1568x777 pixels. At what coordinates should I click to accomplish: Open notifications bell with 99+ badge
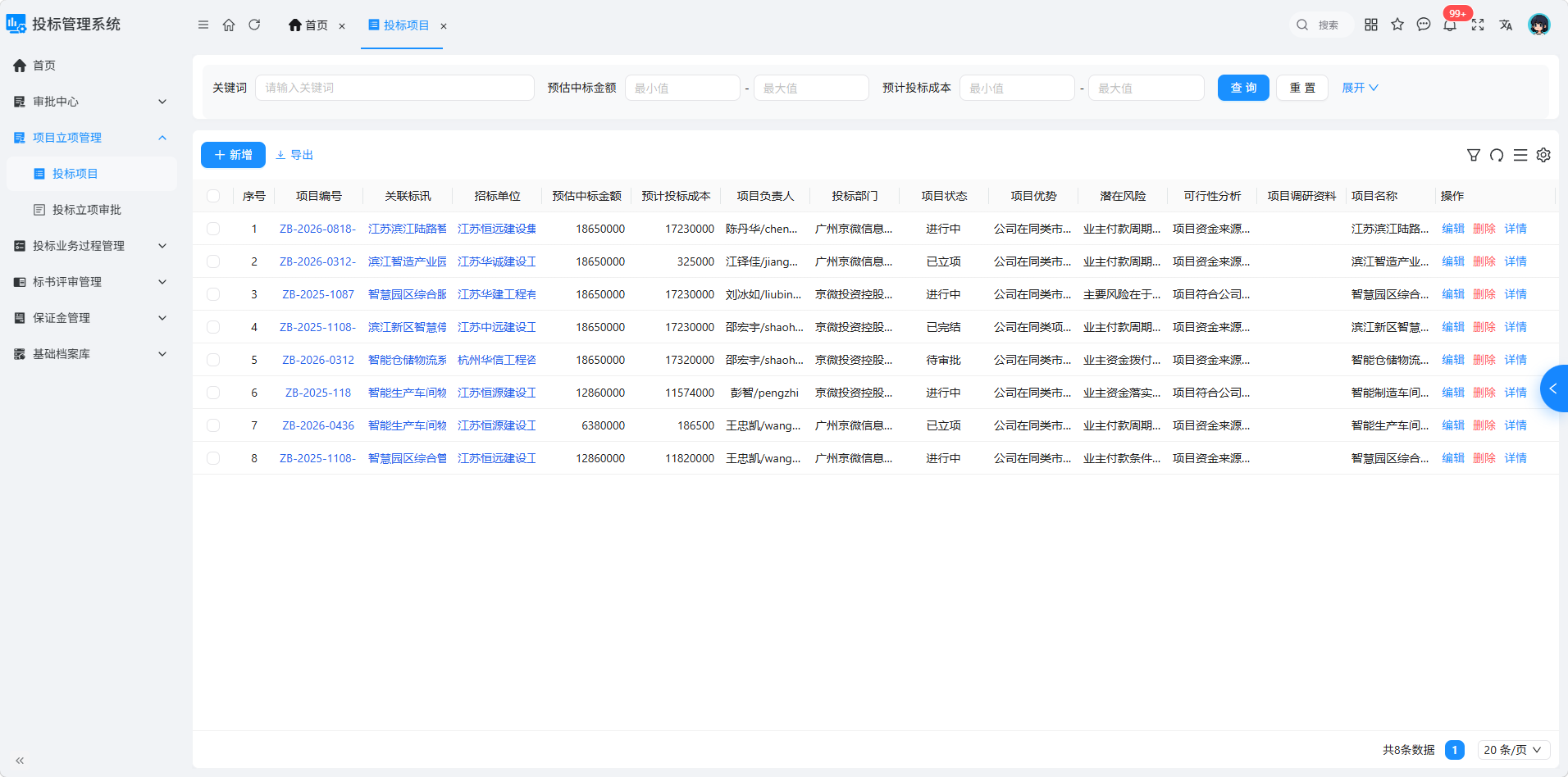[1451, 25]
